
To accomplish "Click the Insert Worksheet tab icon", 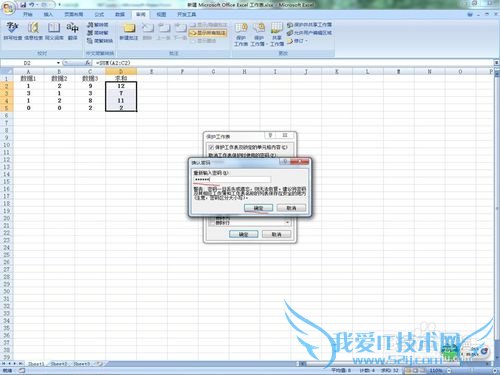I will coord(99,364).
